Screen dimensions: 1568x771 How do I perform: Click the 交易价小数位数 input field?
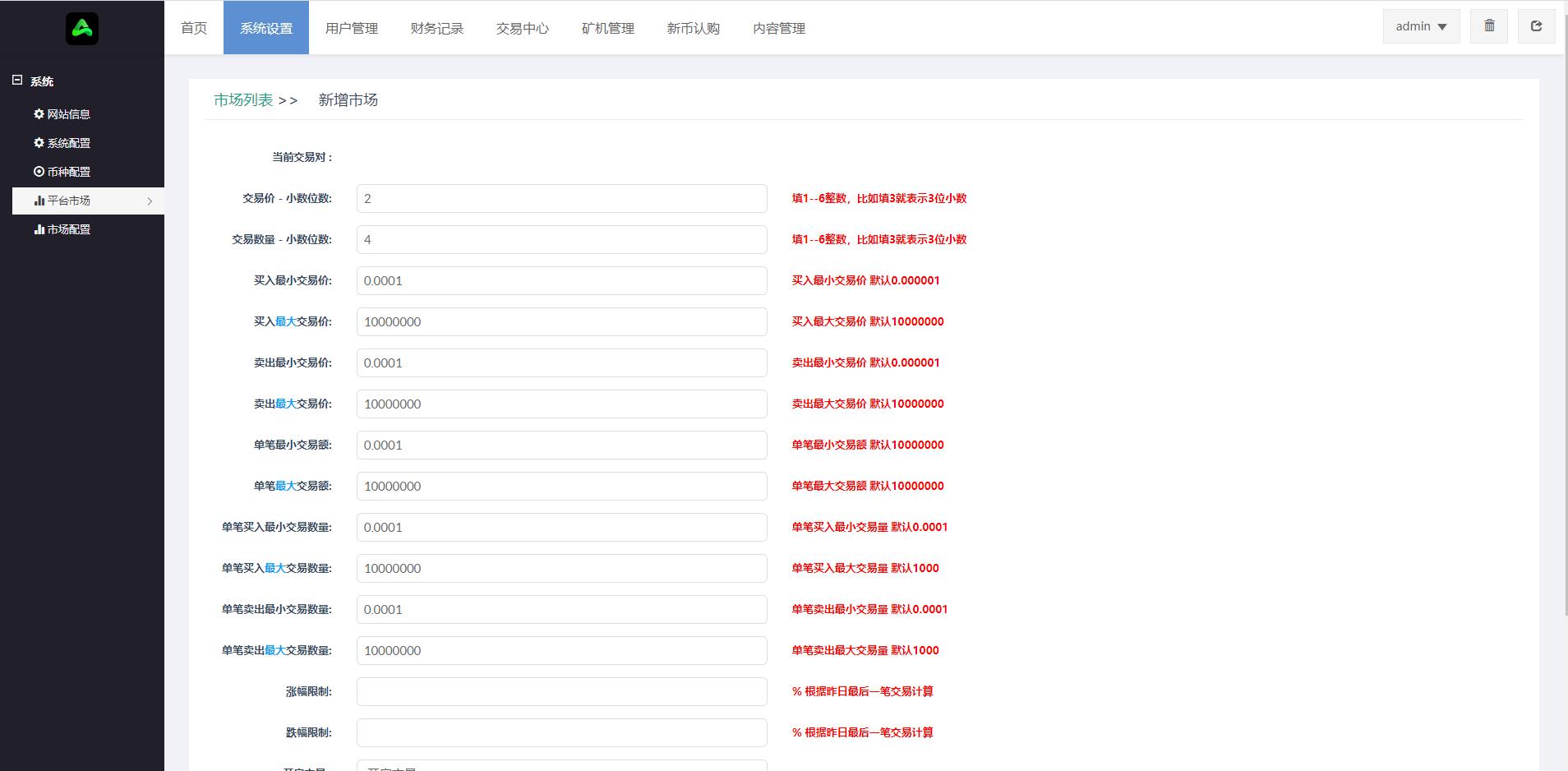click(x=561, y=198)
